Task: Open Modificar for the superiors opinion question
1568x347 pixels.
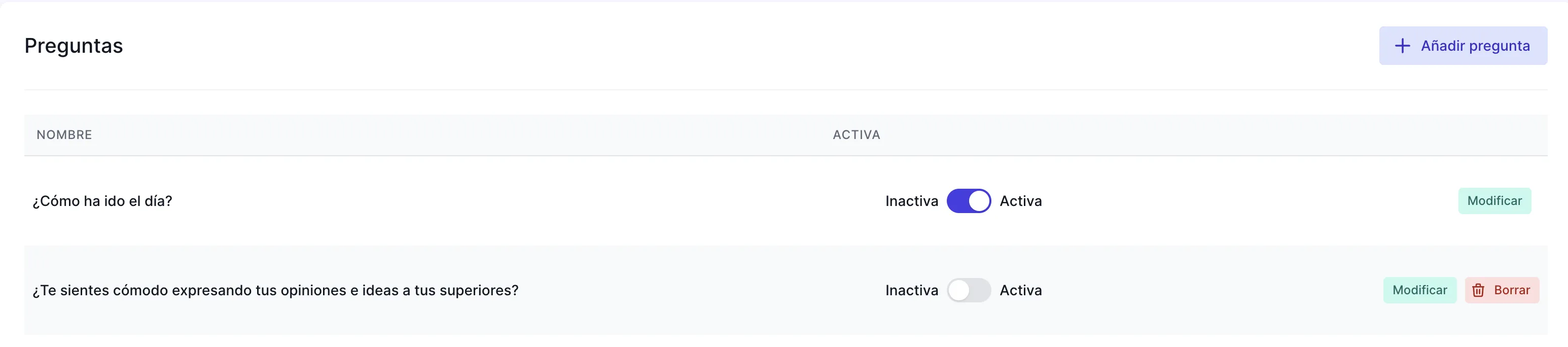Action: click(x=1419, y=290)
